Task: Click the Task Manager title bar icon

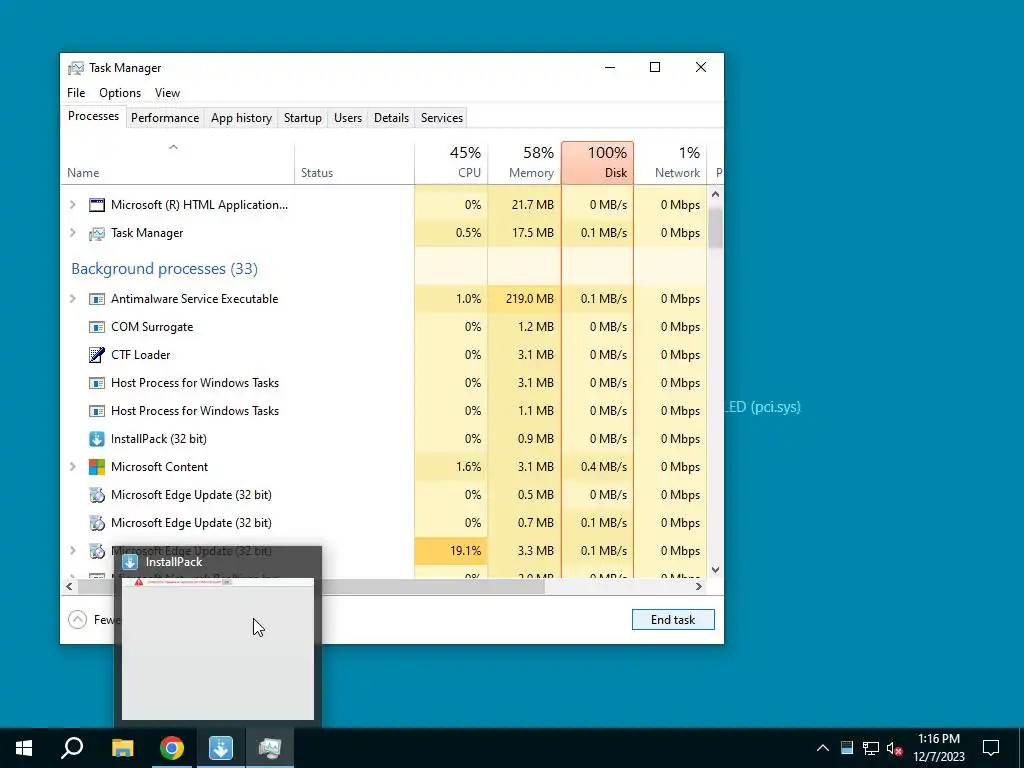Action: [x=76, y=68]
